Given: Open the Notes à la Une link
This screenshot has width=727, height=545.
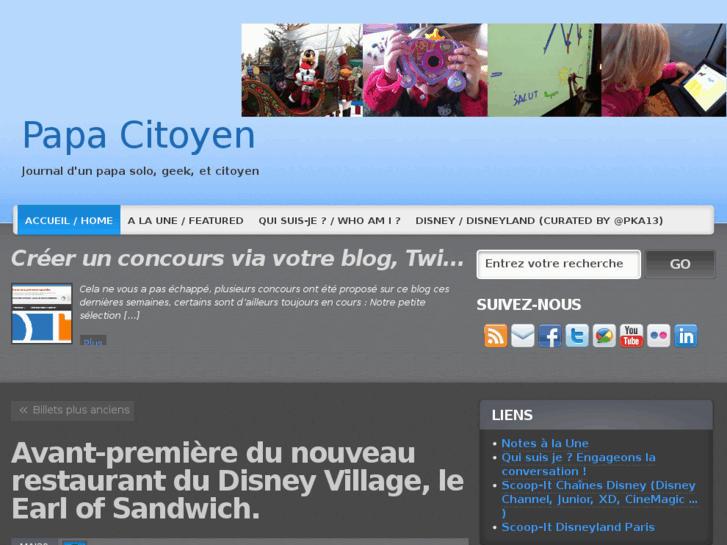Looking at the screenshot, I should (545, 443).
